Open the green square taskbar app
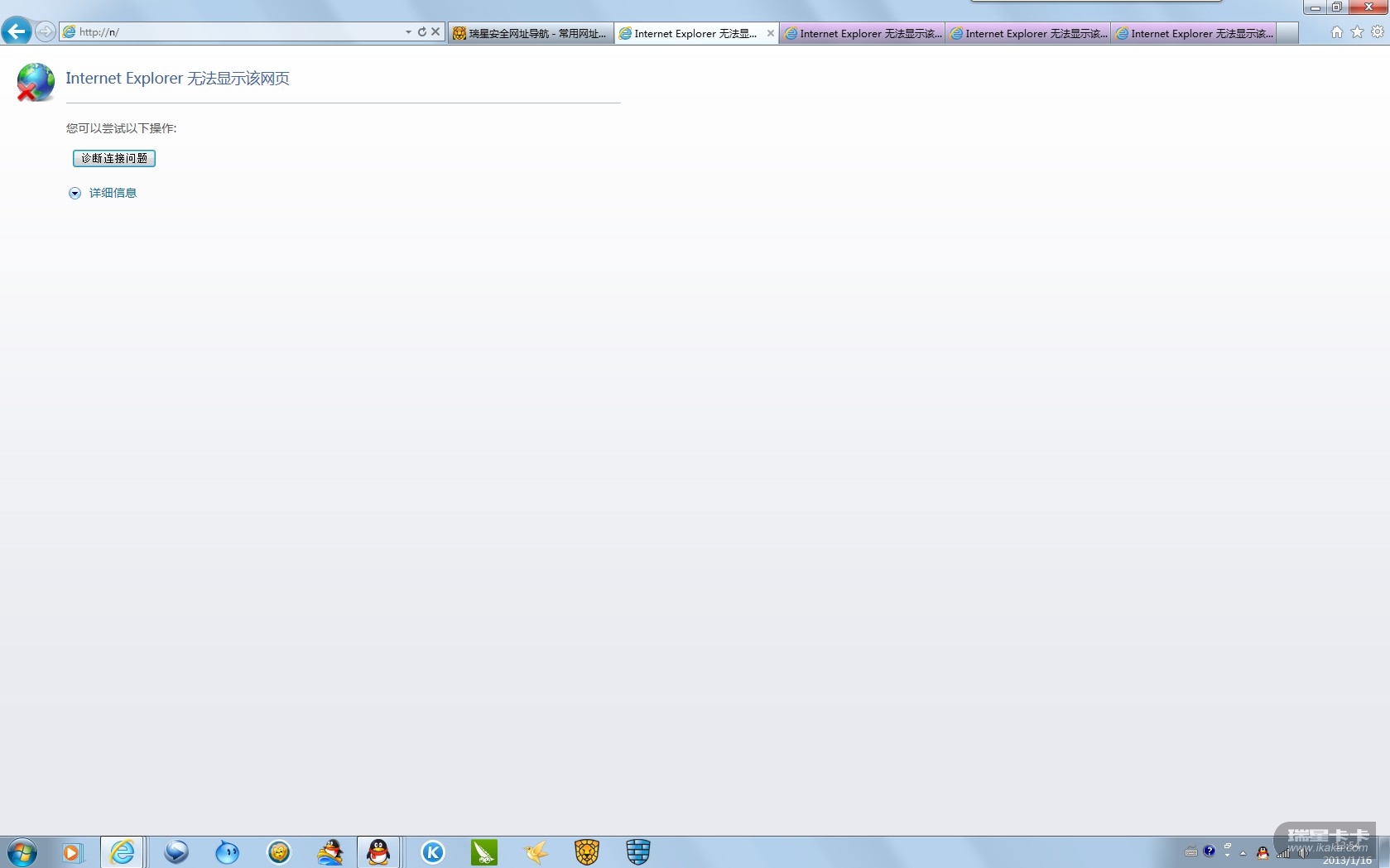Viewport: 1390px width, 868px height. tap(484, 852)
